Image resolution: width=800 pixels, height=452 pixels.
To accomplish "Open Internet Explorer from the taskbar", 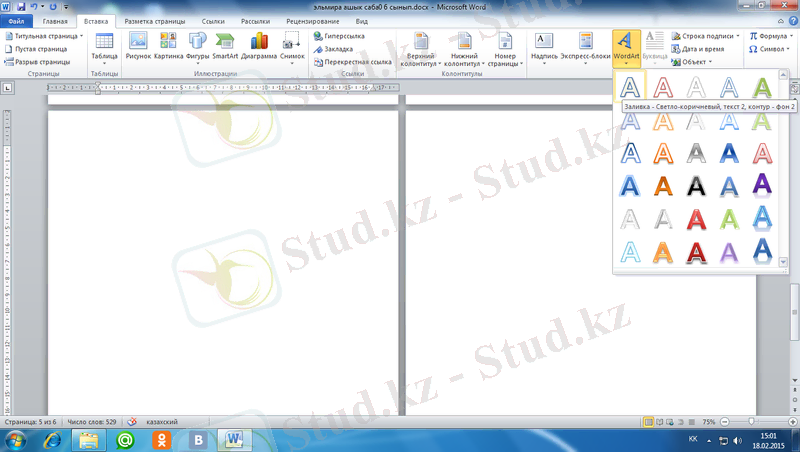I will click(54, 439).
